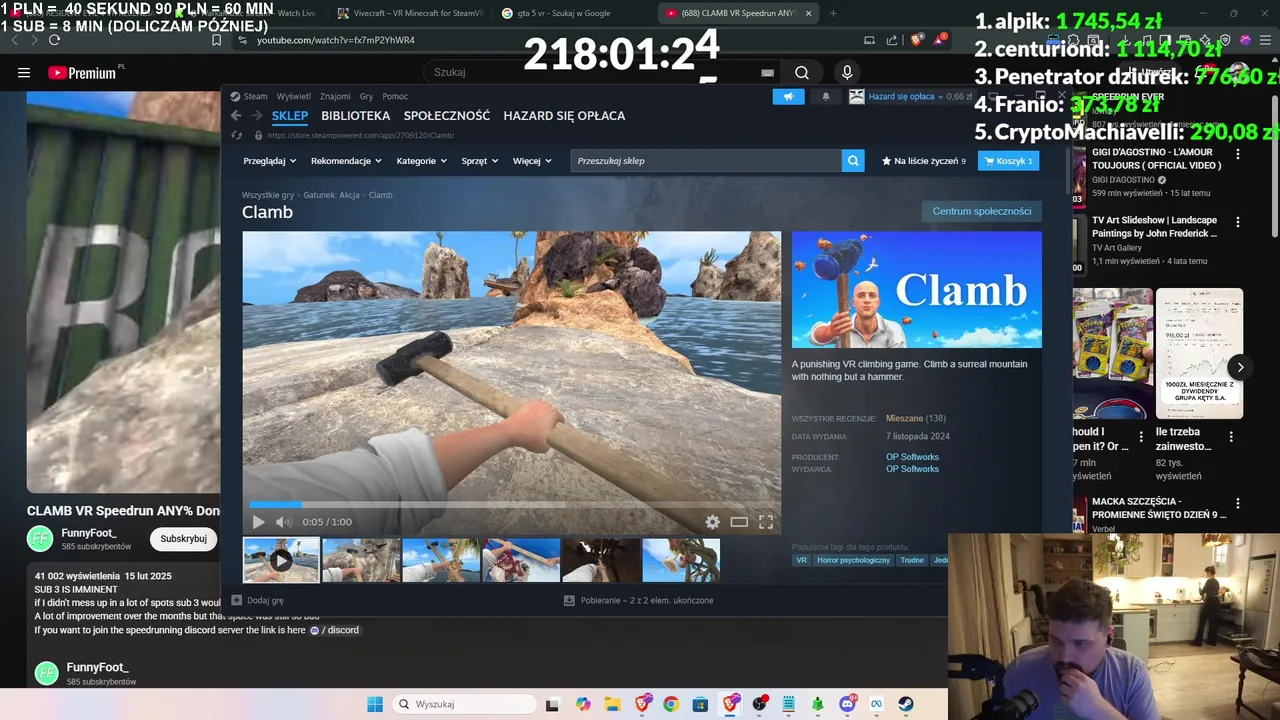Viewport: 1280px width, 720px height.
Task: Open the Znajomi menu in Steam
Action: click(x=335, y=96)
